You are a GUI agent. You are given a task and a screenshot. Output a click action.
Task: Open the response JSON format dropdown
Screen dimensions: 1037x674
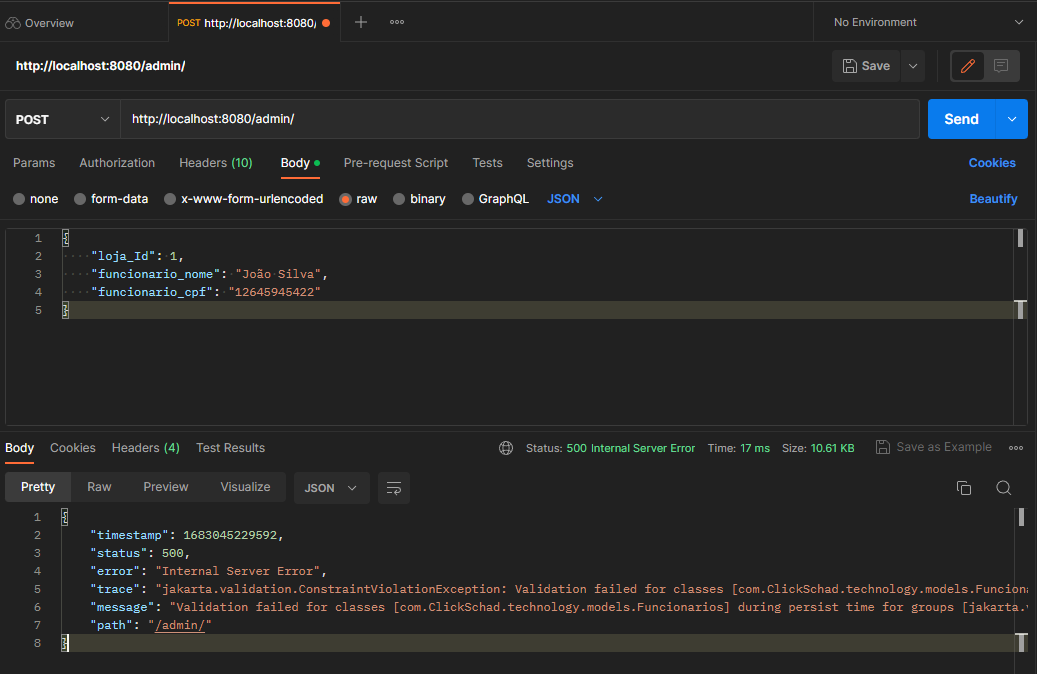[331, 488]
